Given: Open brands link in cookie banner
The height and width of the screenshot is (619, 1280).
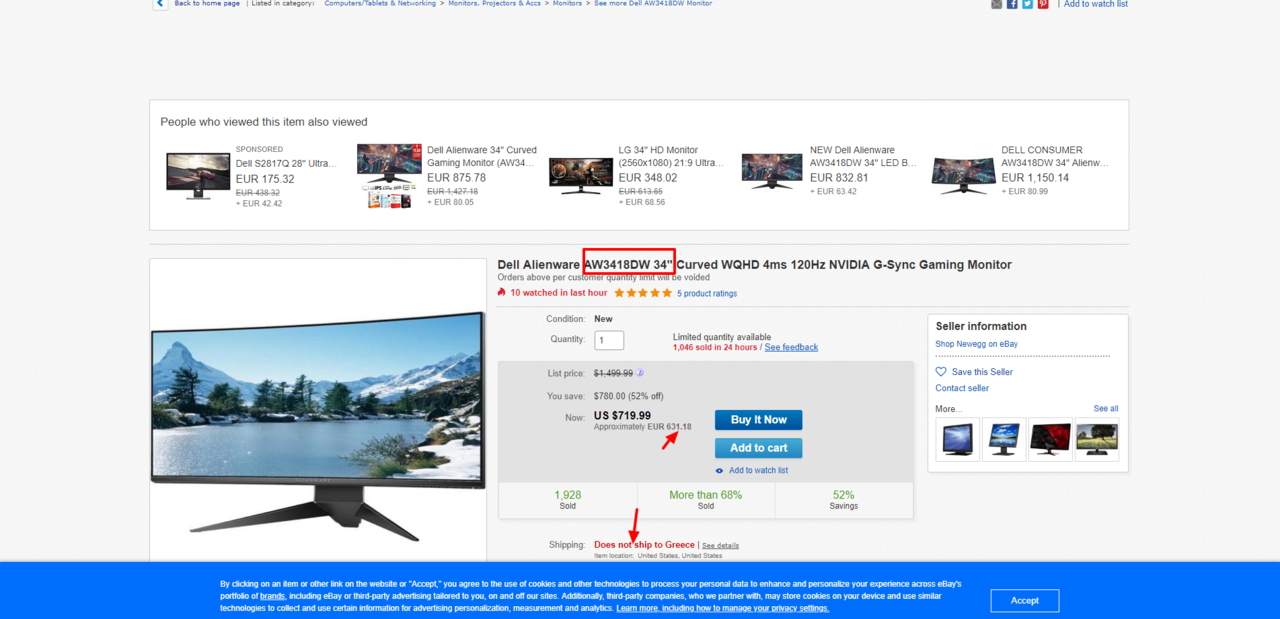Looking at the screenshot, I should click(x=273, y=596).
